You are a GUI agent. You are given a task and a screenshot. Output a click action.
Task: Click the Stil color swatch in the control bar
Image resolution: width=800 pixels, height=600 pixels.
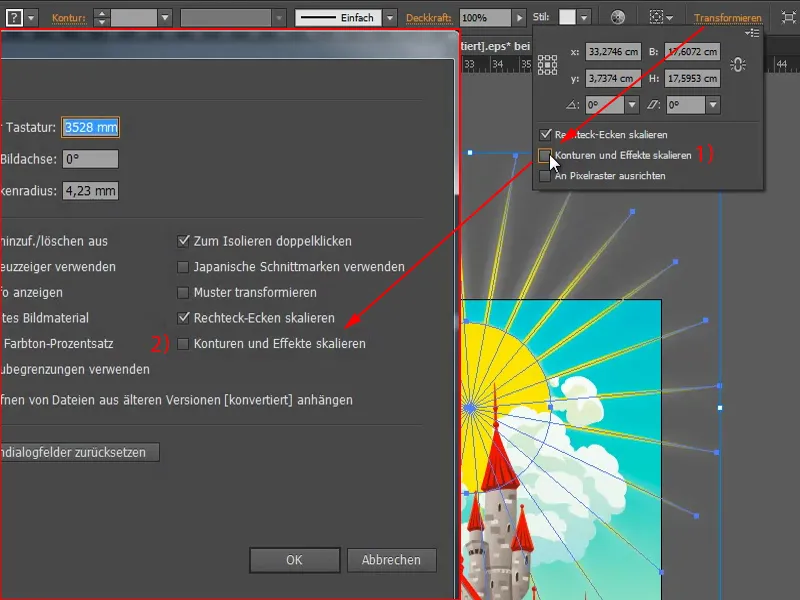tap(568, 16)
